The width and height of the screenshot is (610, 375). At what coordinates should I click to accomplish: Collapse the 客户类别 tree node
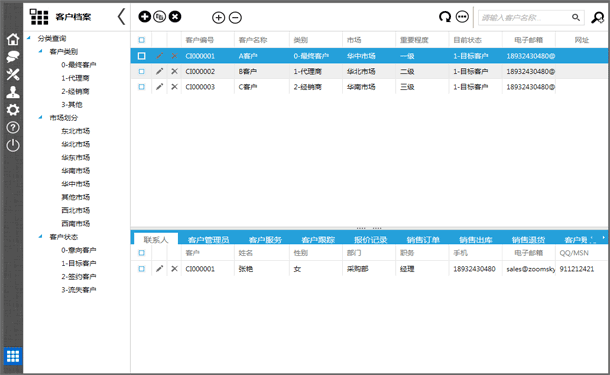(40, 51)
